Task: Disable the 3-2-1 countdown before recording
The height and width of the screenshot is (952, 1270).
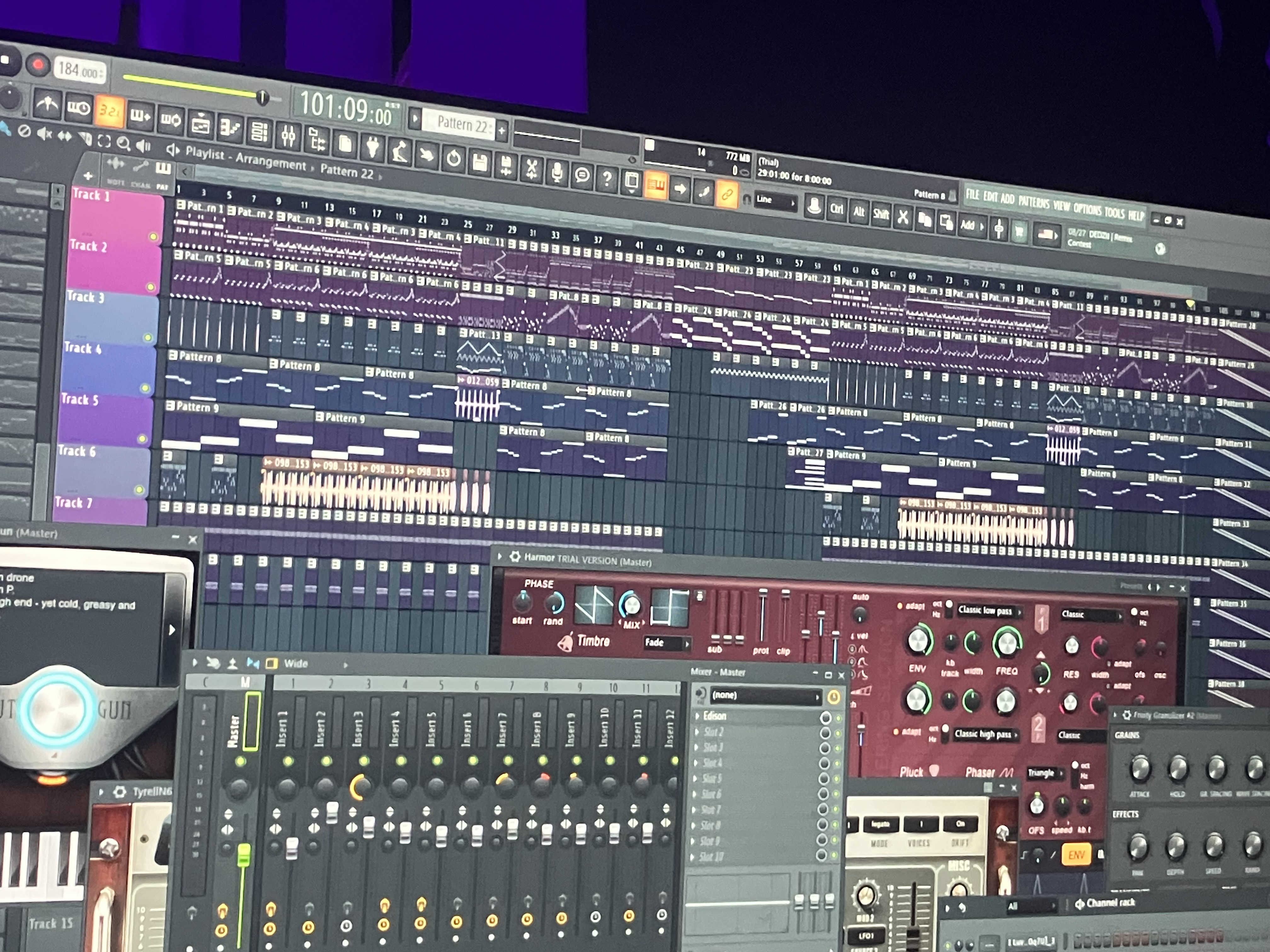Action: tap(109, 111)
